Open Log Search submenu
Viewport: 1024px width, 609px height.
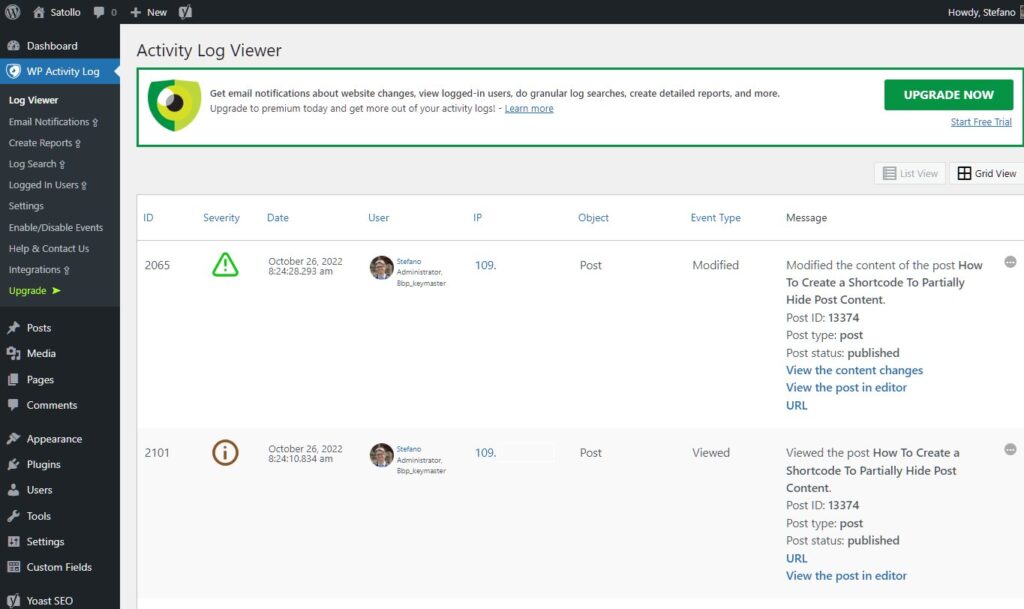[37, 164]
